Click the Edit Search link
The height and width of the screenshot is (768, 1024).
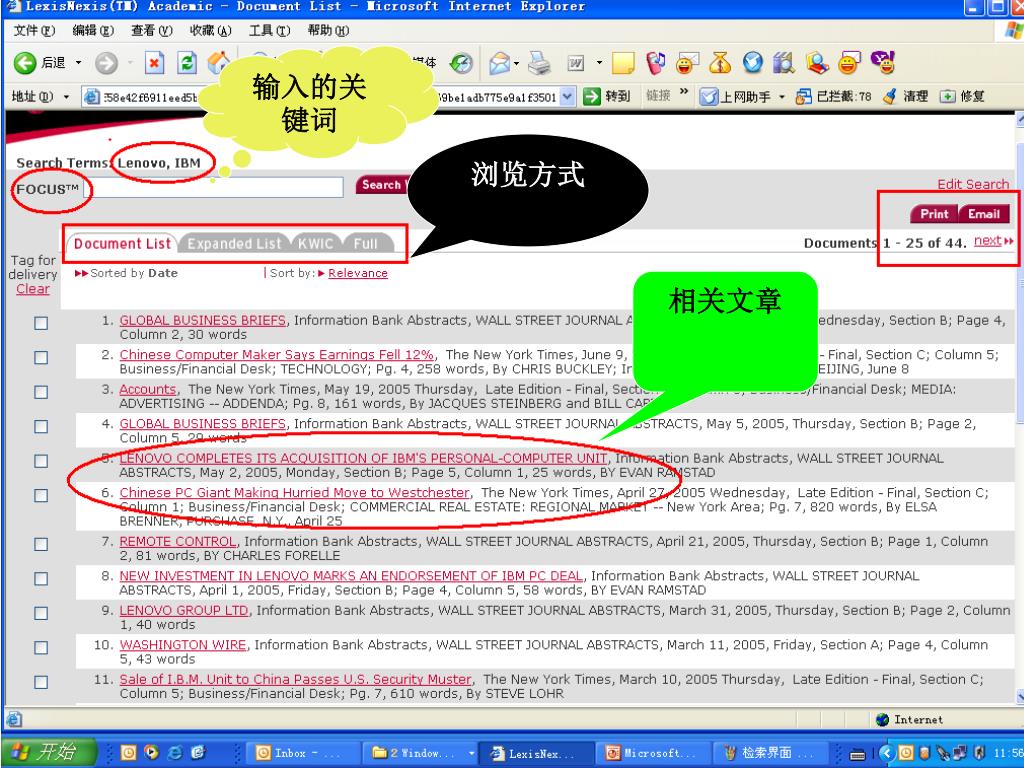[973, 184]
